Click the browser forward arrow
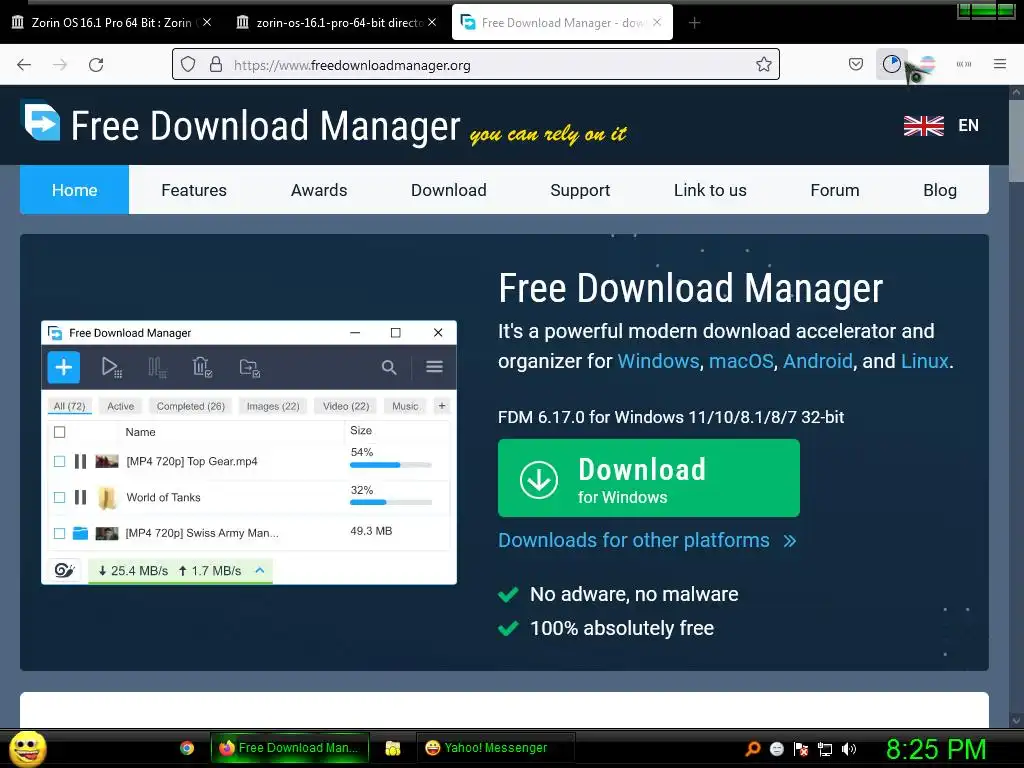The width and height of the screenshot is (1024, 768). [x=60, y=65]
